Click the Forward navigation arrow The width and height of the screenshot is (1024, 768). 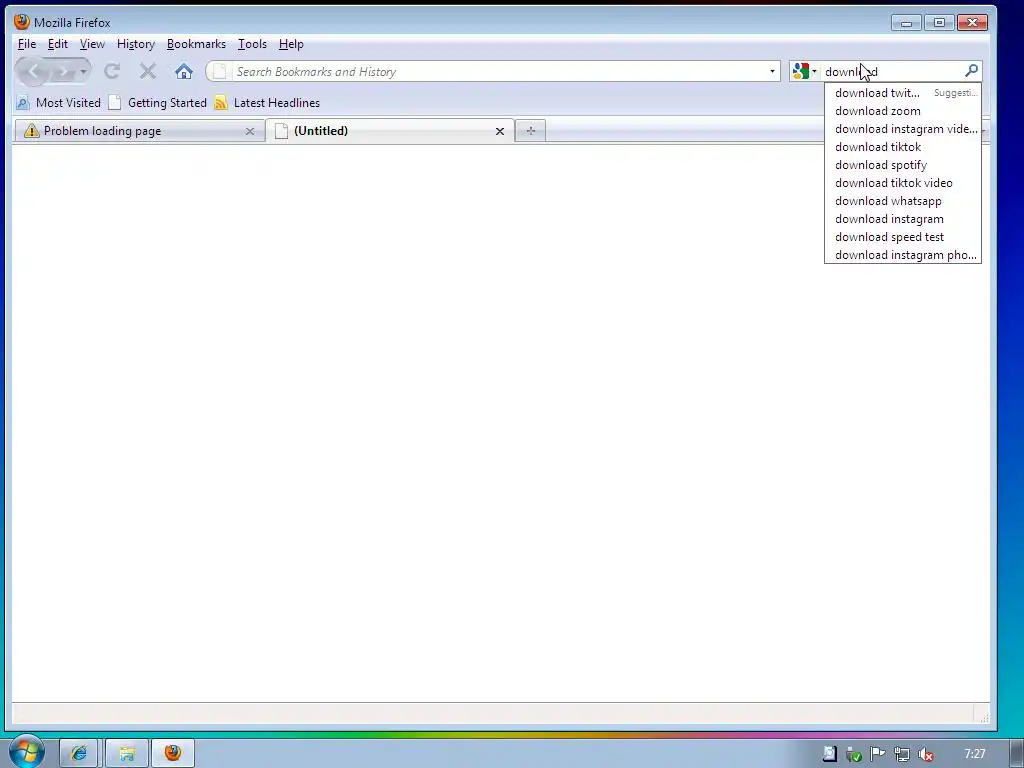64,71
